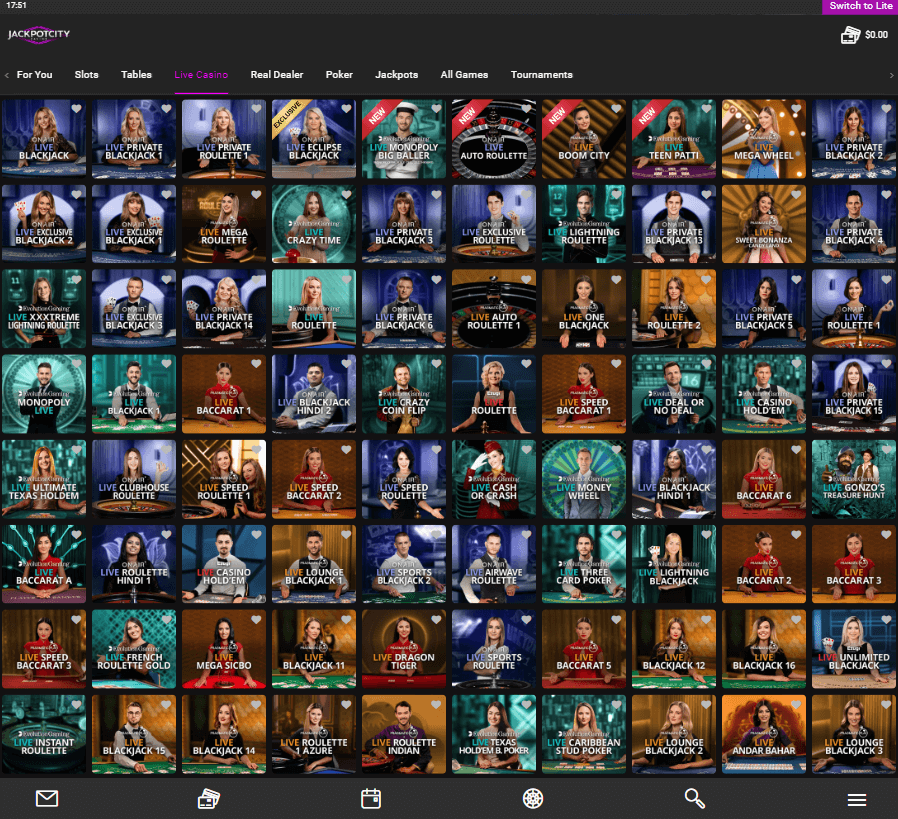
Task: Open the Slots tab
Action: click(86, 75)
